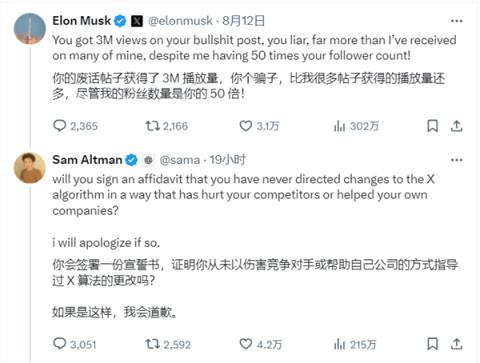The width and height of the screenshot is (480, 363).
Task: Bookmark Sam Altman's tweet
Action: pyautogui.click(x=432, y=344)
